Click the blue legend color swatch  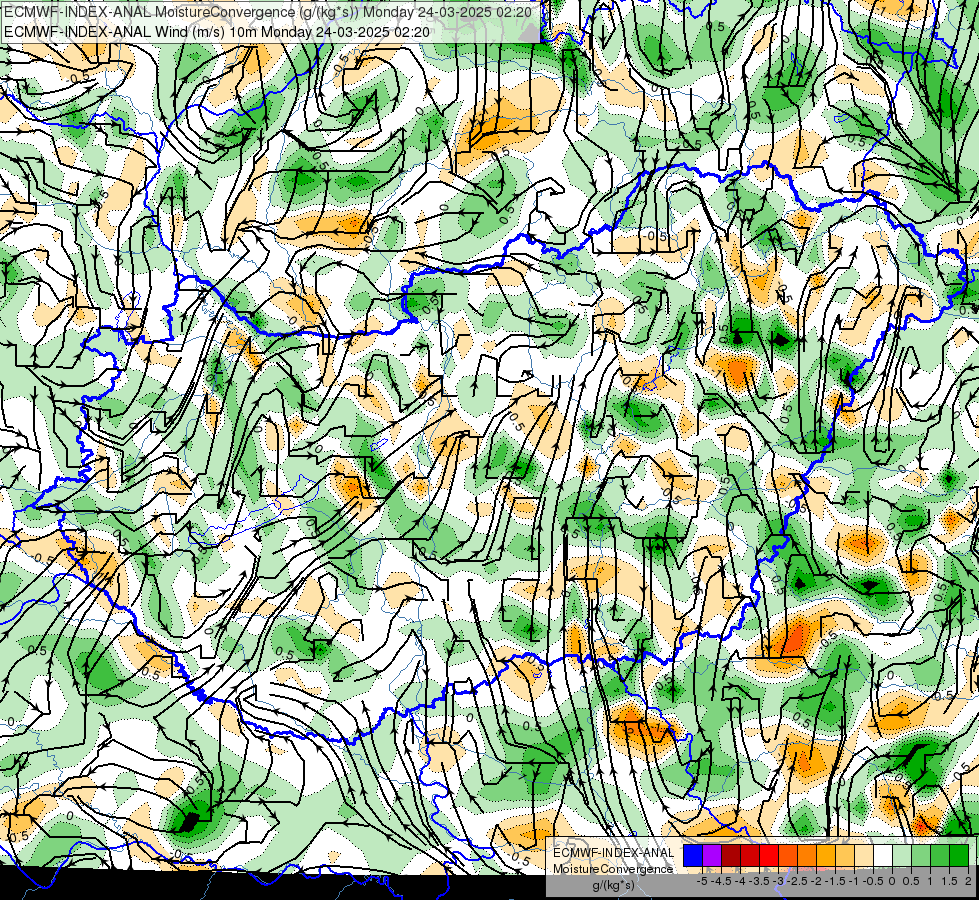pyautogui.click(x=693, y=856)
